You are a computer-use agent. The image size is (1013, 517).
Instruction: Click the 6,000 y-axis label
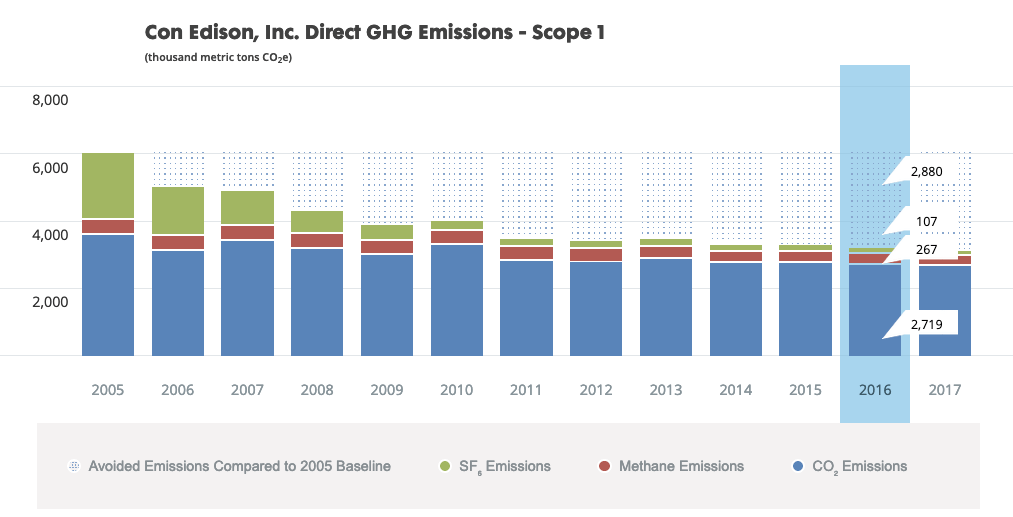50,168
